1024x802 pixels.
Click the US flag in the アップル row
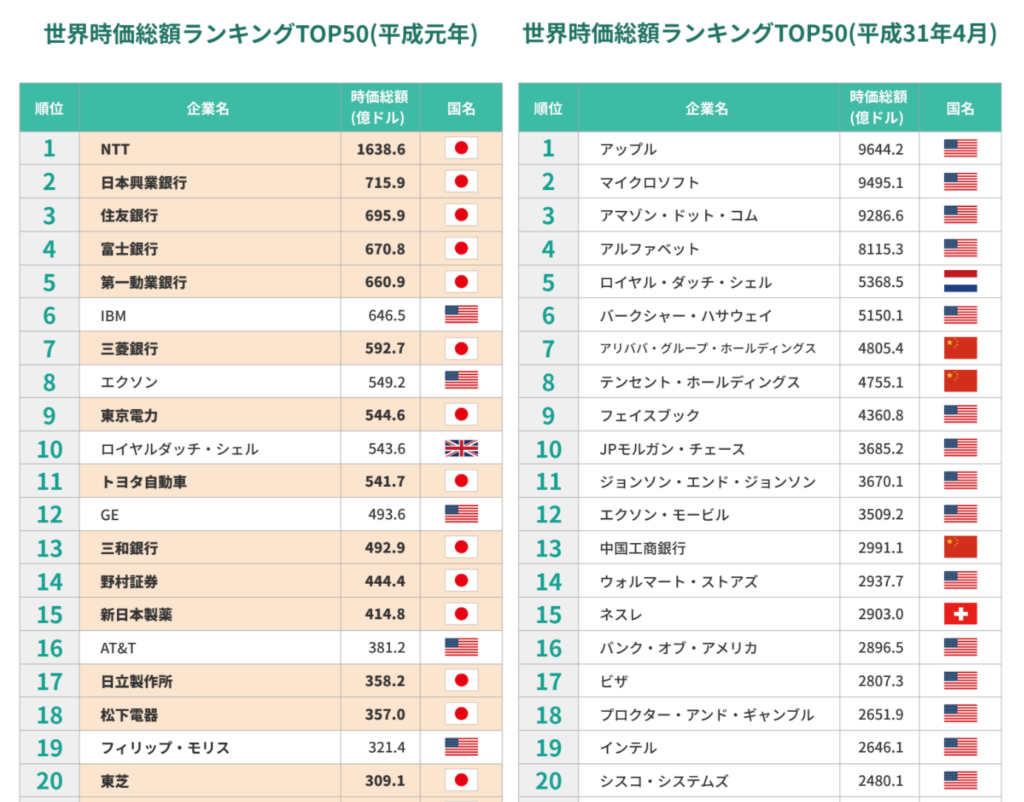pyautogui.click(x=960, y=148)
